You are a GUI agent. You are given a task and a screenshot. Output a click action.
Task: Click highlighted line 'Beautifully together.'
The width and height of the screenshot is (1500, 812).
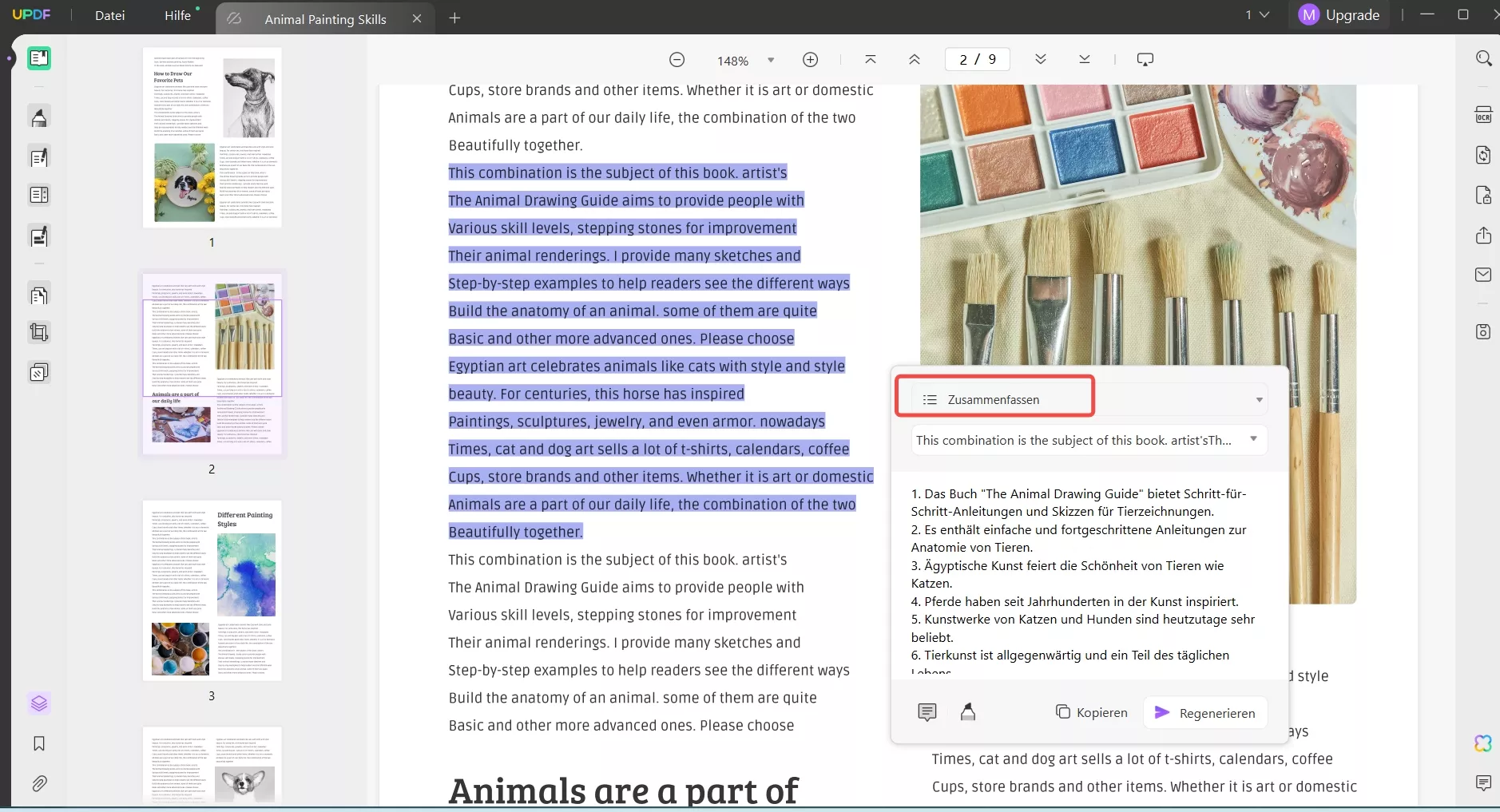pyautogui.click(x=515, y=532)
